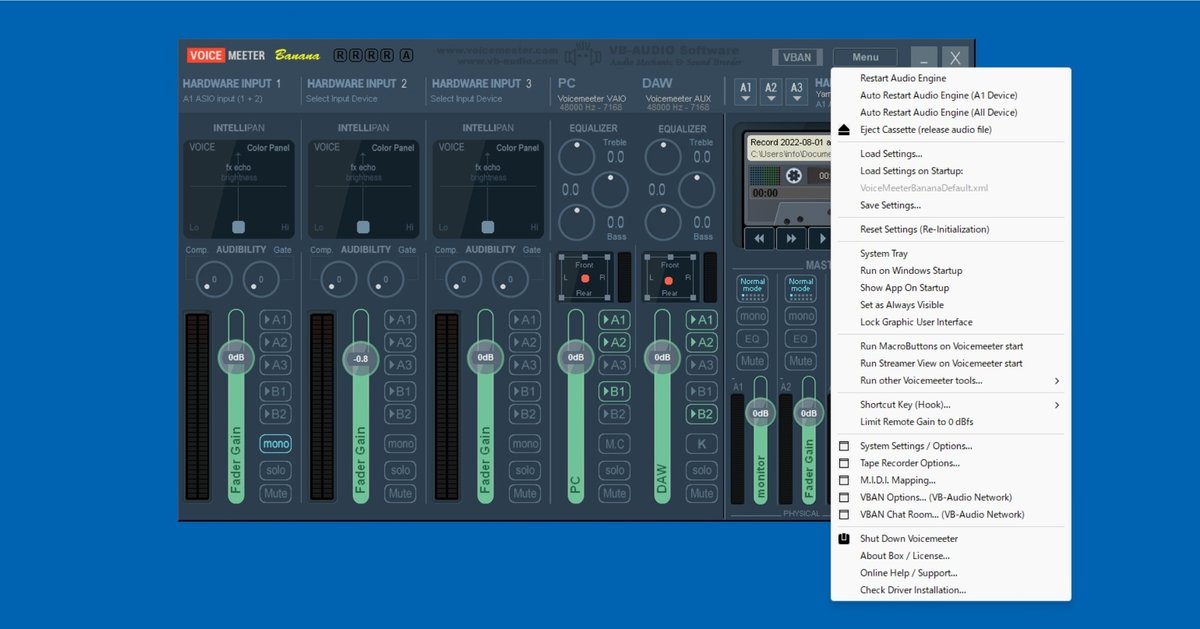Viewport: 1200px width, 629px height.
Task: Click the Hardware Input 2 level meter
Action: (322, 408)
